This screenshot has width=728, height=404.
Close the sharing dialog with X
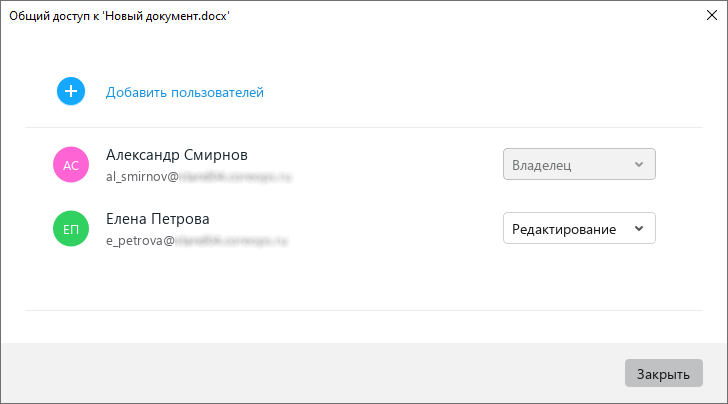[712, 15]
